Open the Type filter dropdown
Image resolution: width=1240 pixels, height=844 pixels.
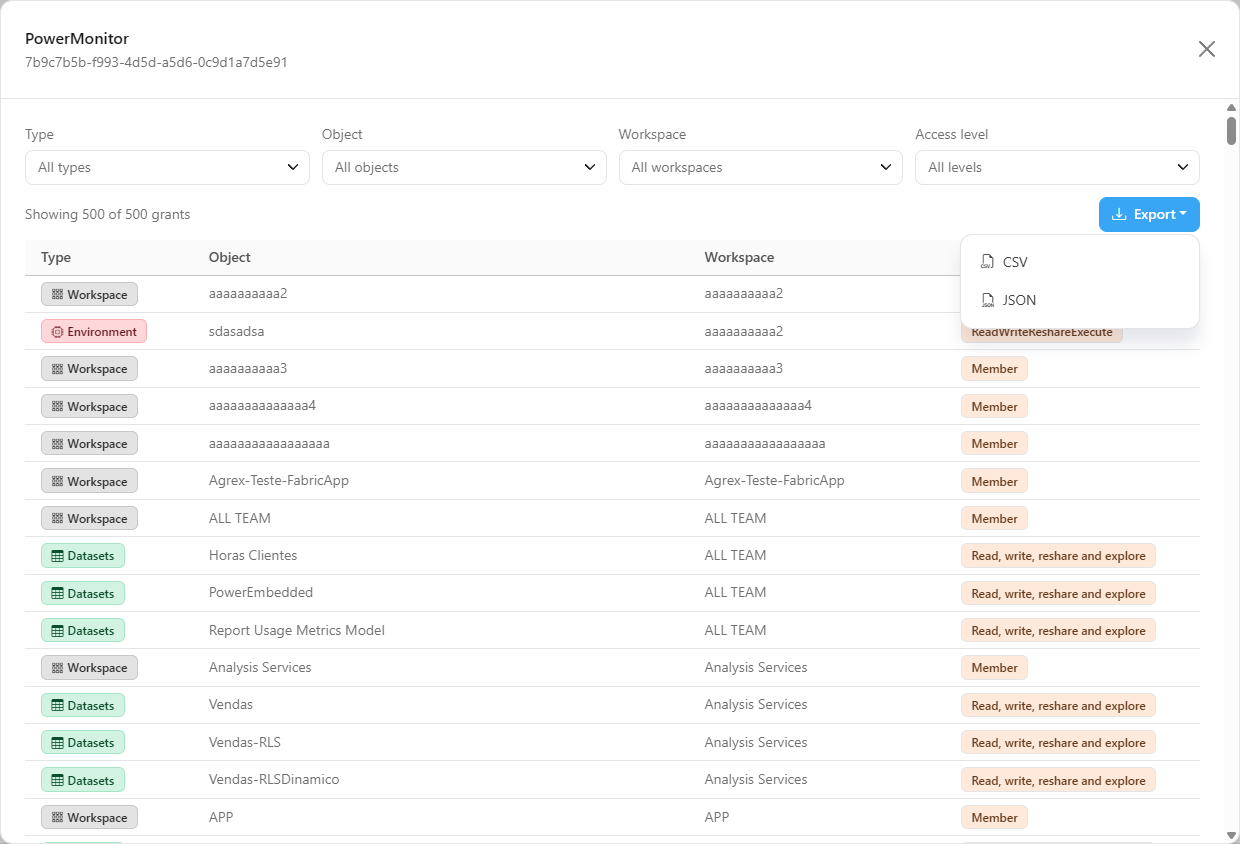pos(167,167)
